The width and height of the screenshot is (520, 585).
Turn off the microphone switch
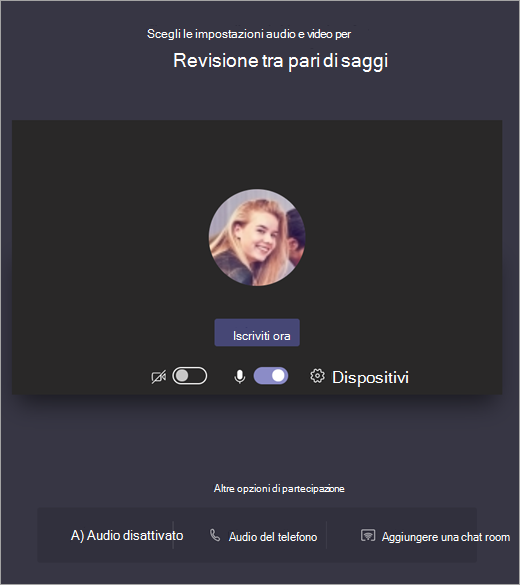(271, 376)
